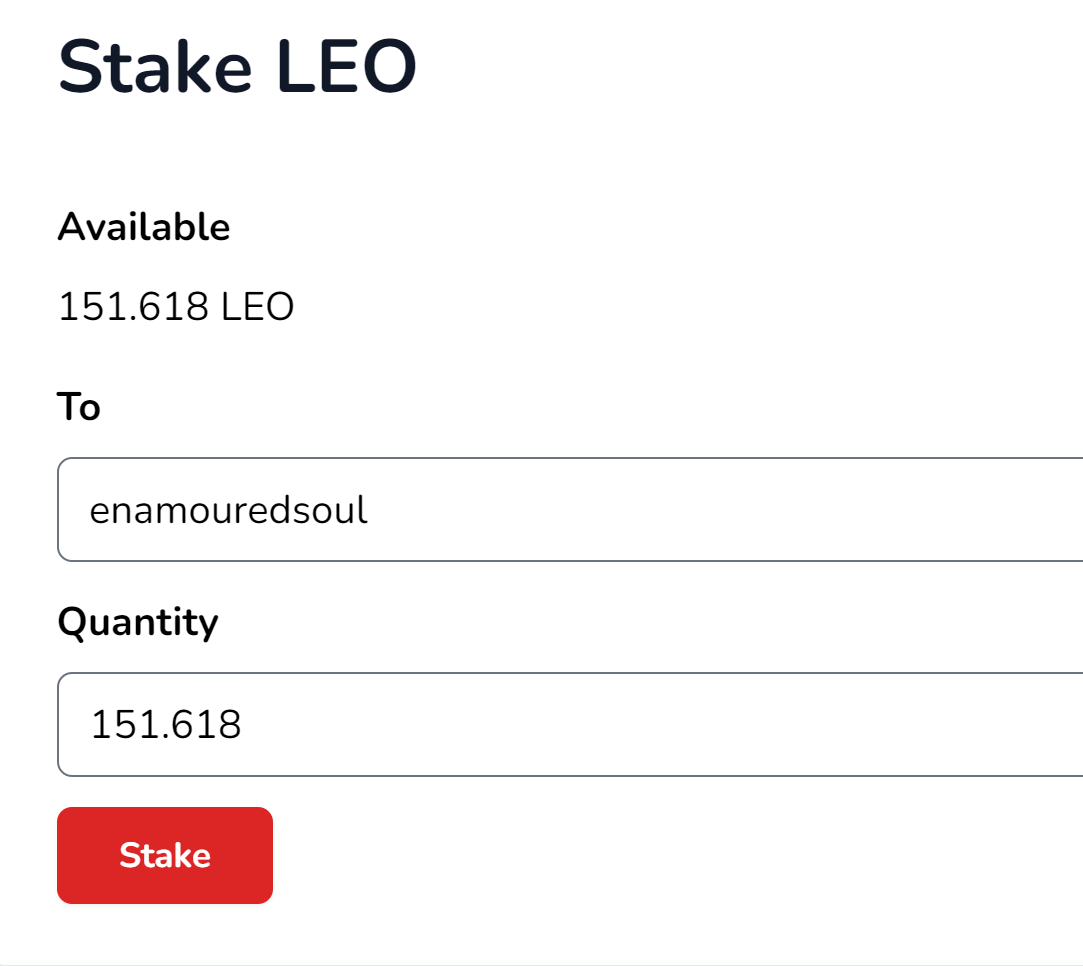Click the Stake LEO heading
The width and height of the screenshot is (1083, 966).
click(238, 66)
